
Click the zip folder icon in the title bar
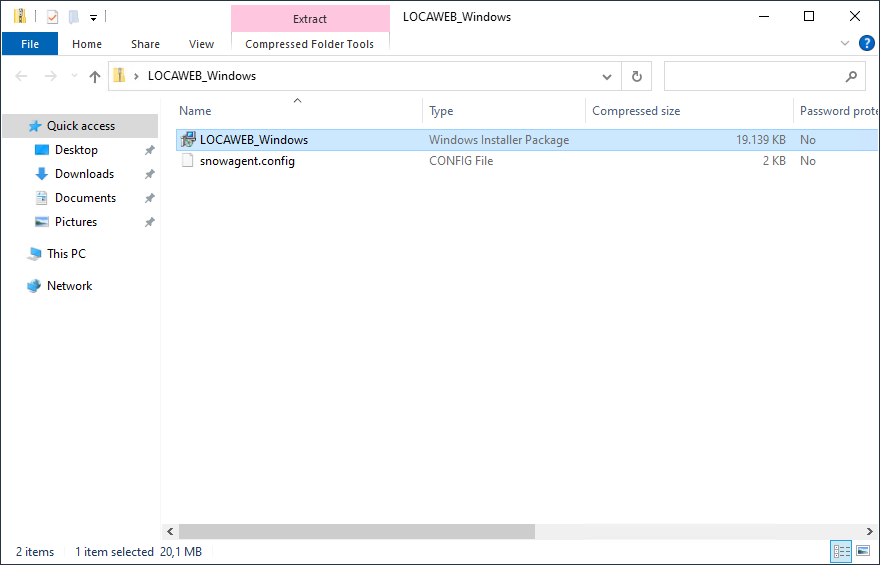tap(20, 17)
